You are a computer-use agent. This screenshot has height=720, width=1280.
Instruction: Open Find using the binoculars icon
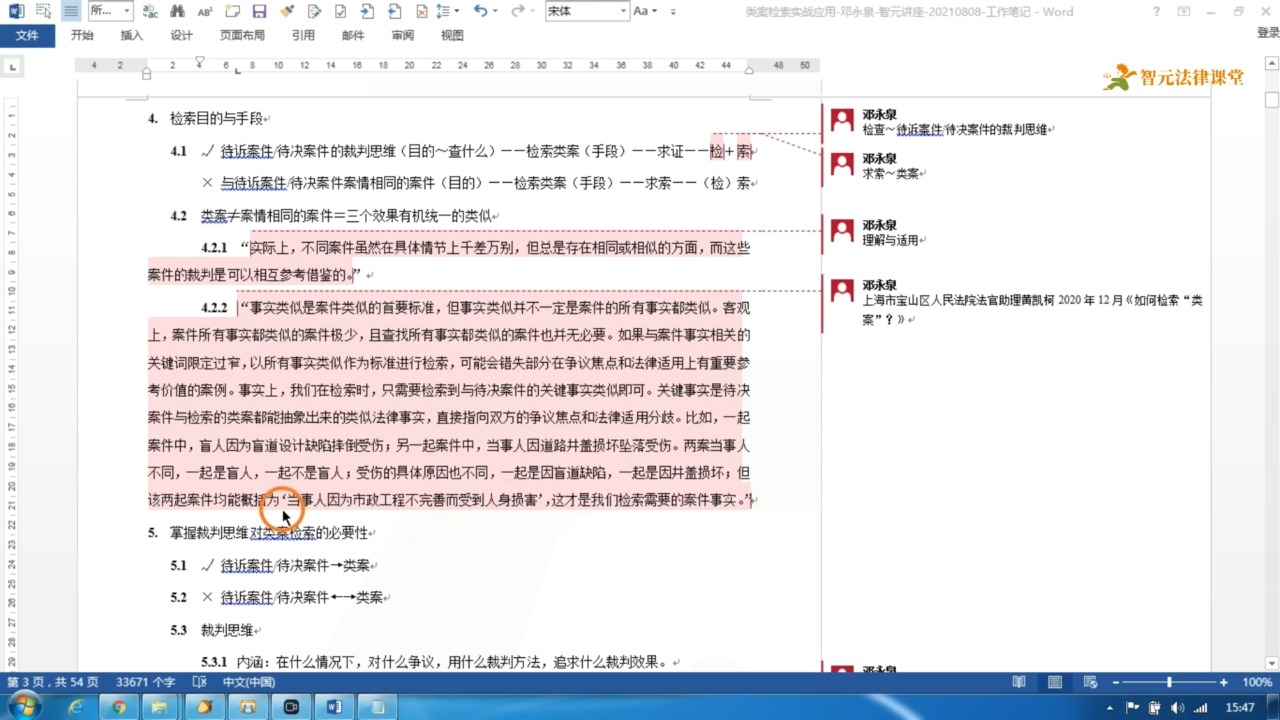(177, 11)
